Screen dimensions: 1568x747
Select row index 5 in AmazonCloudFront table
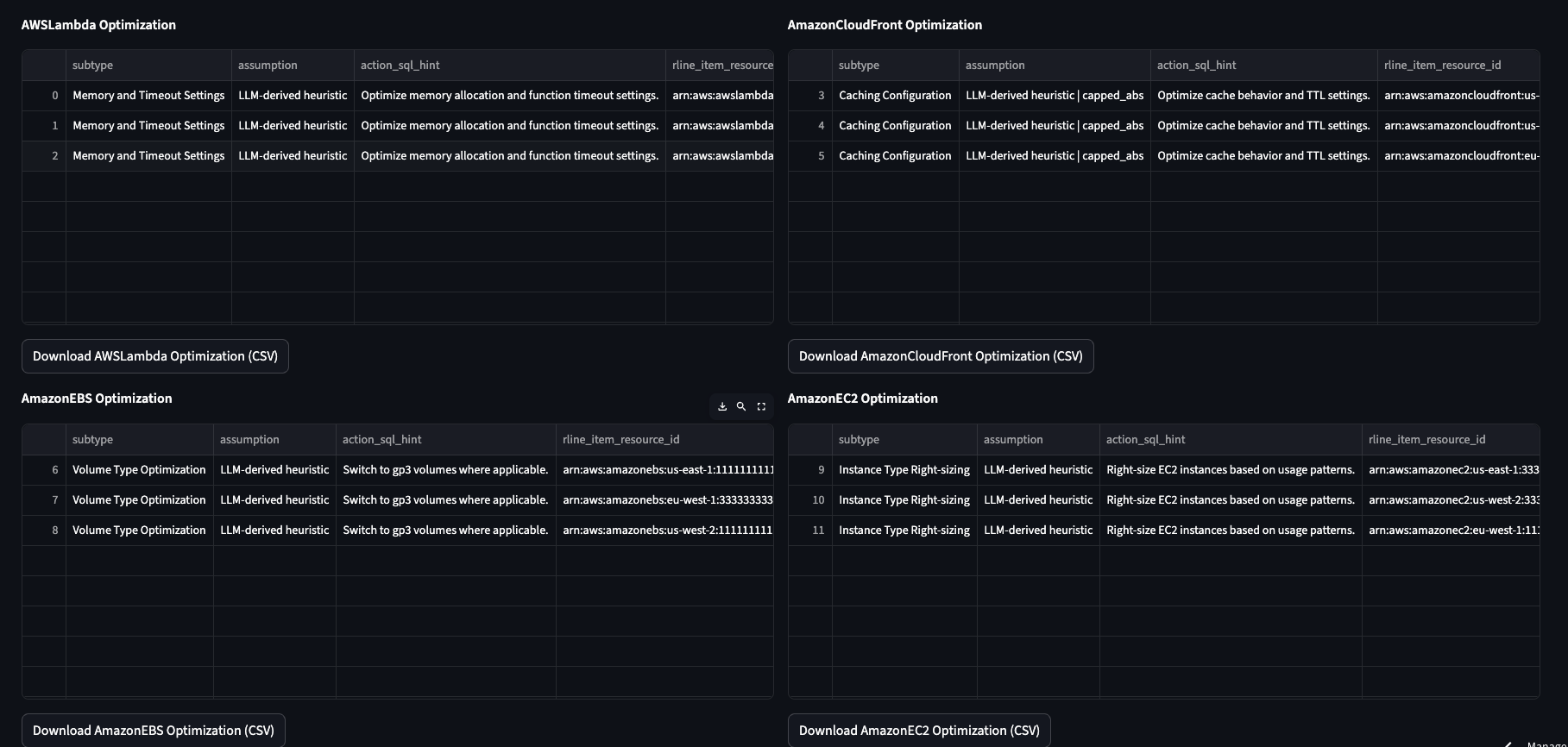click(810, 156)
